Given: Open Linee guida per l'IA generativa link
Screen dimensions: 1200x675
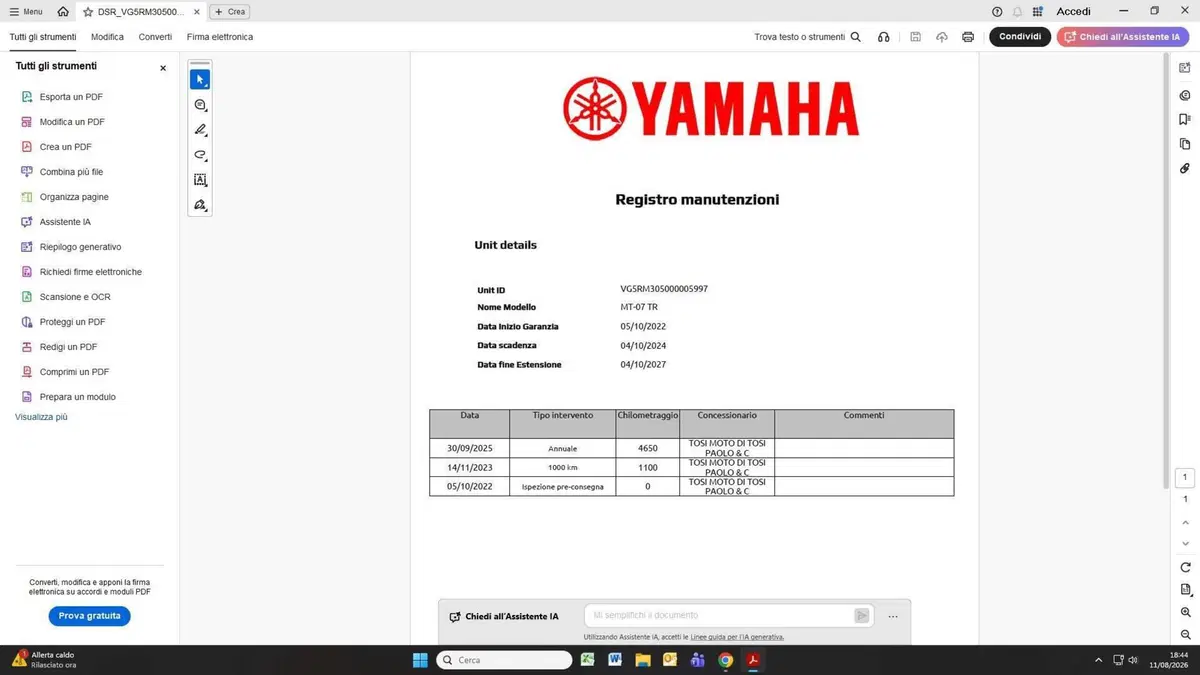Looking at the screenshot, I should pyautogui.click(x=737, y=637).
